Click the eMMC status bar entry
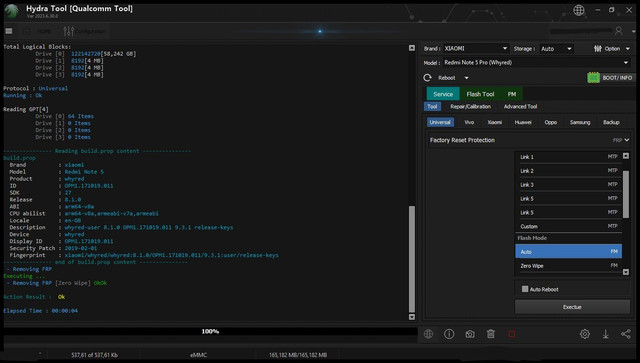This screenshot has height=363, width=640. coord(198,355)
